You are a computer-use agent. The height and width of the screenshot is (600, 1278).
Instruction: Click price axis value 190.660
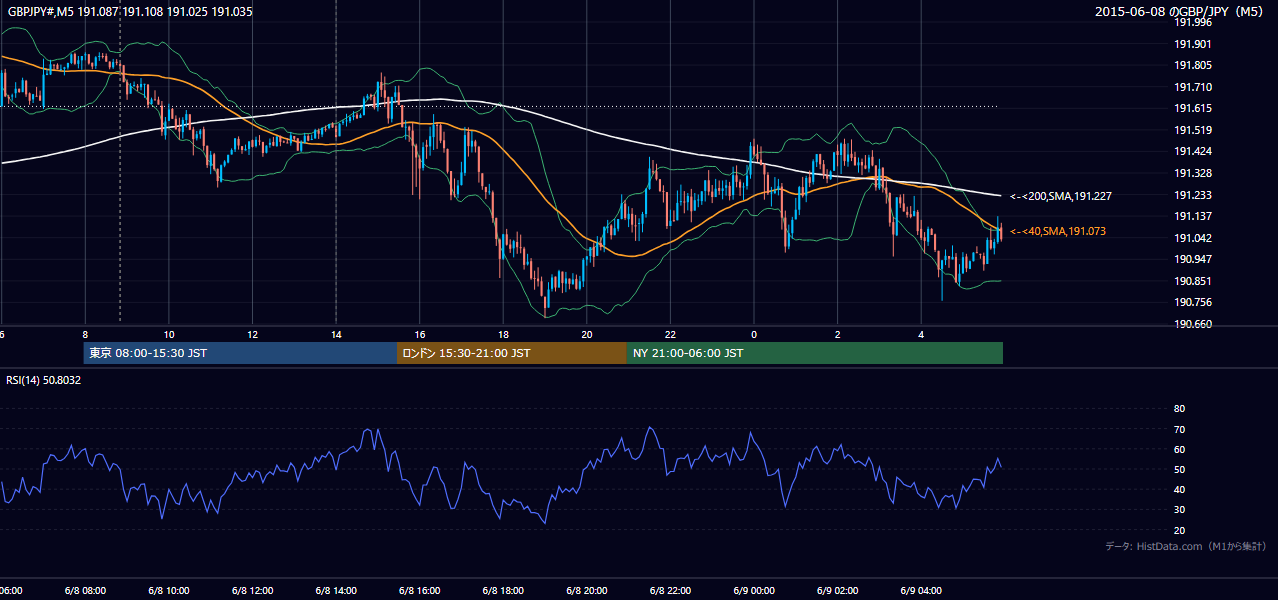(x=1192, y=324)
